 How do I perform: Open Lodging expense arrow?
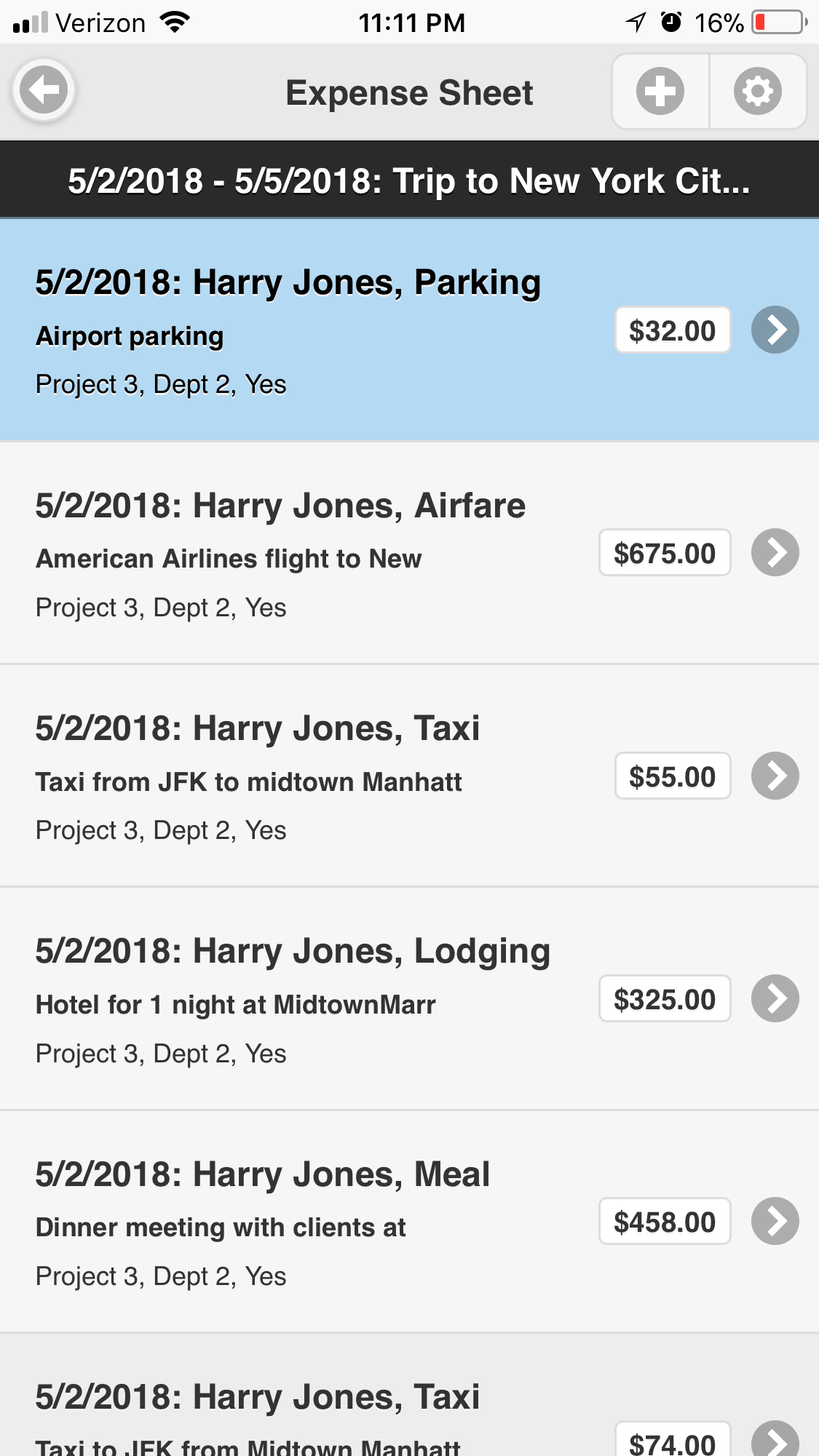coord(775,998)
